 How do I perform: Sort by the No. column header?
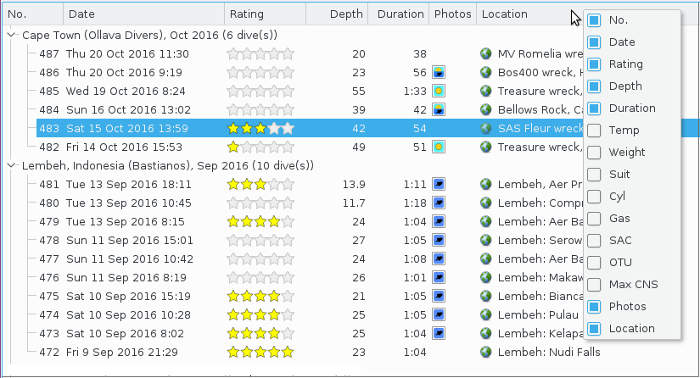pyautogui.click(x=33, y=14)
